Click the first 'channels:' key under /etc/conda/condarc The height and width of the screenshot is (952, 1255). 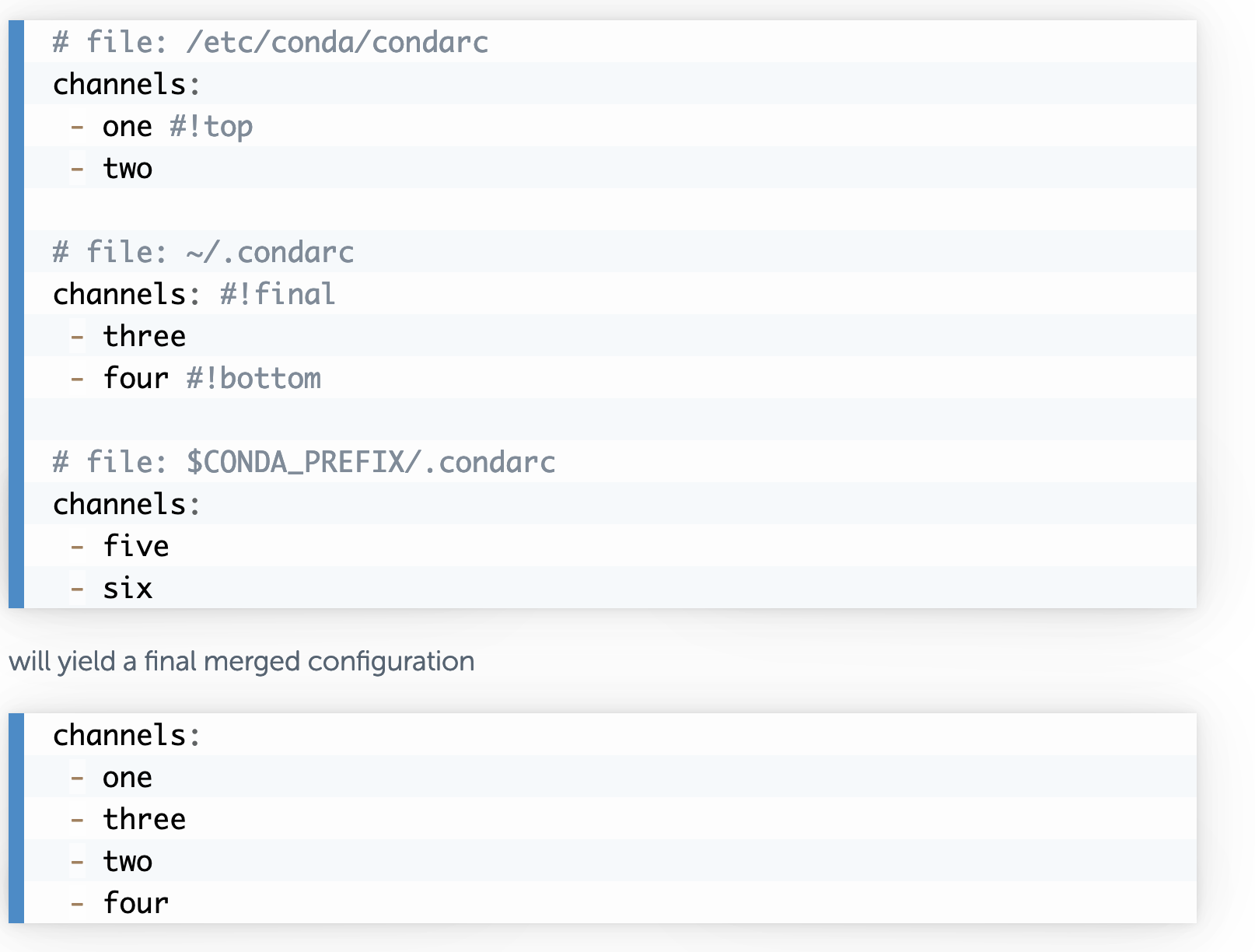tap(128, 84)
